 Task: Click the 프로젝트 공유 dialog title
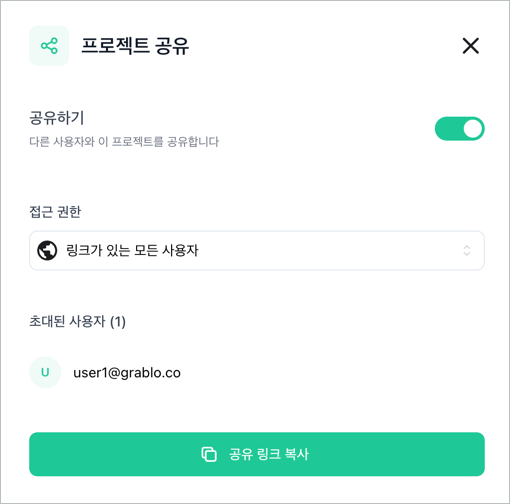[x=135, y=46]
